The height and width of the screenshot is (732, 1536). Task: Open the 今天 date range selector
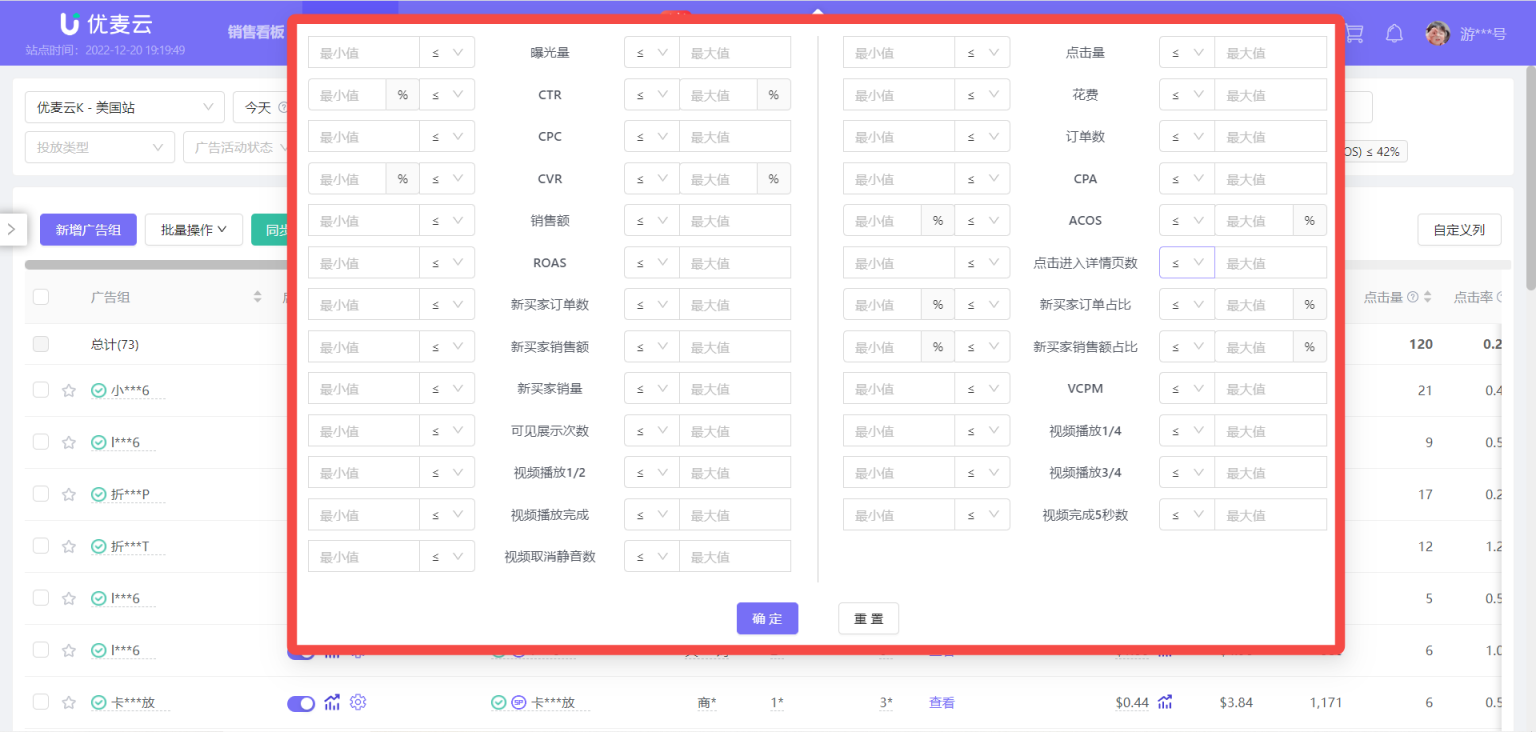tap(260, 107)
